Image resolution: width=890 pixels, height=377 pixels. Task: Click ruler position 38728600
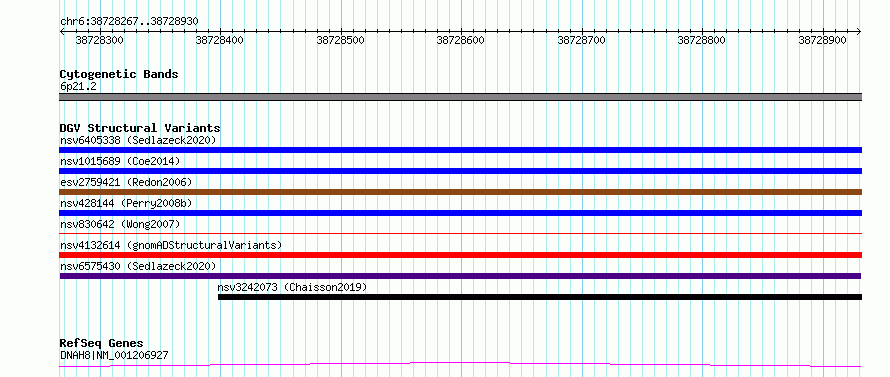pos(461,40)
